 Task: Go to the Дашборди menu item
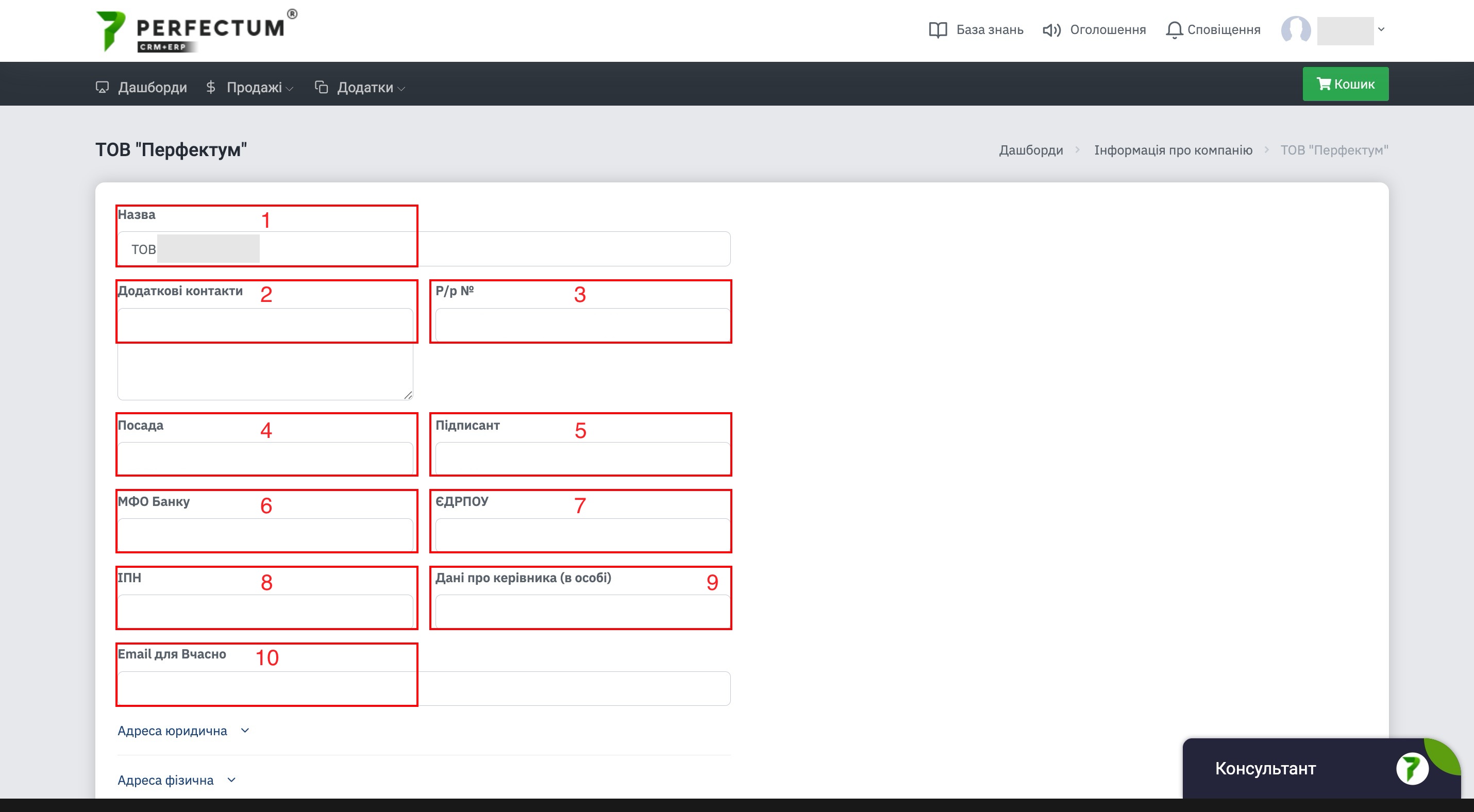(141, 87)
